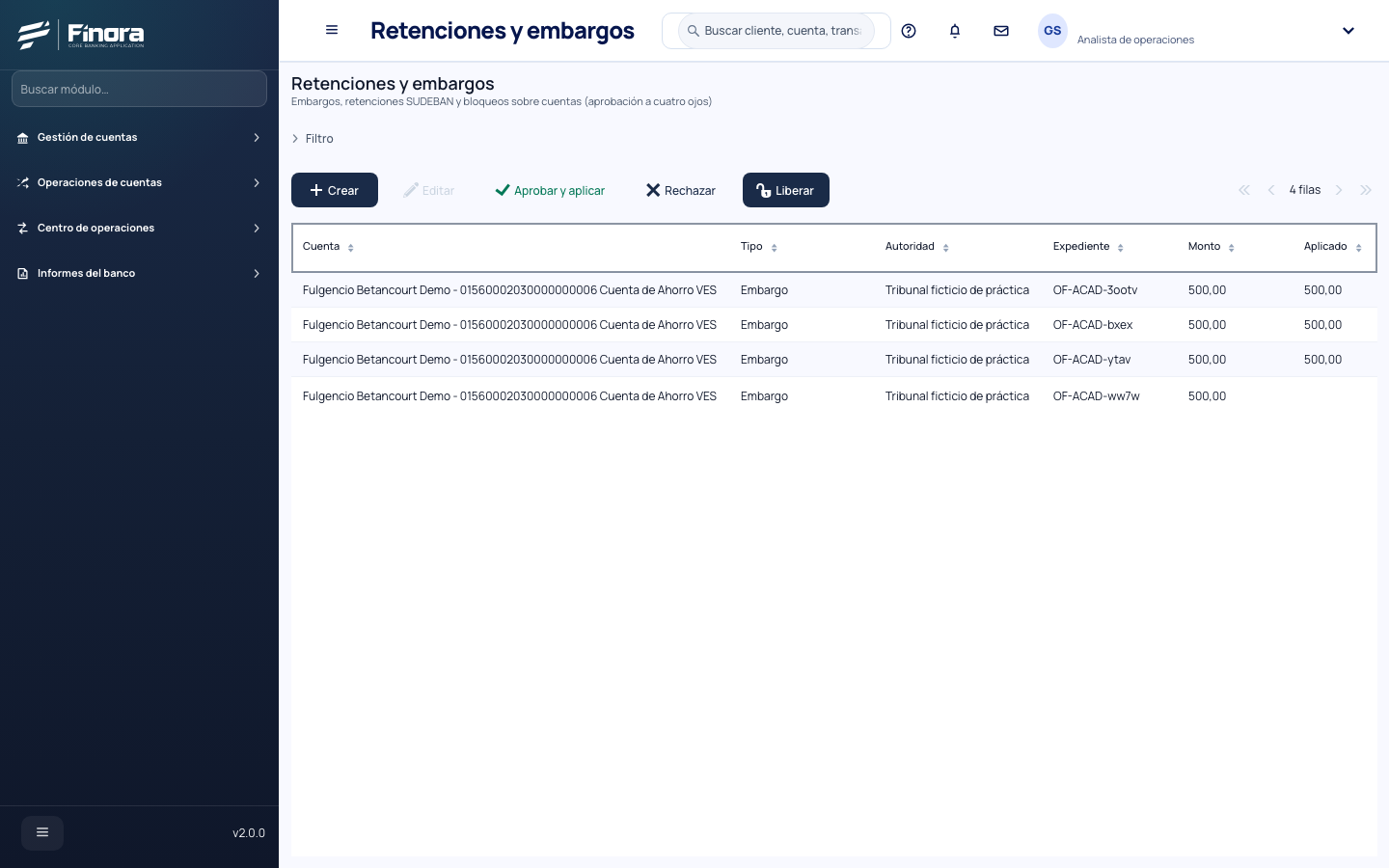Go to last page of table
The width and height of the screenshot is (1389, 868).
coord(1366,190)
